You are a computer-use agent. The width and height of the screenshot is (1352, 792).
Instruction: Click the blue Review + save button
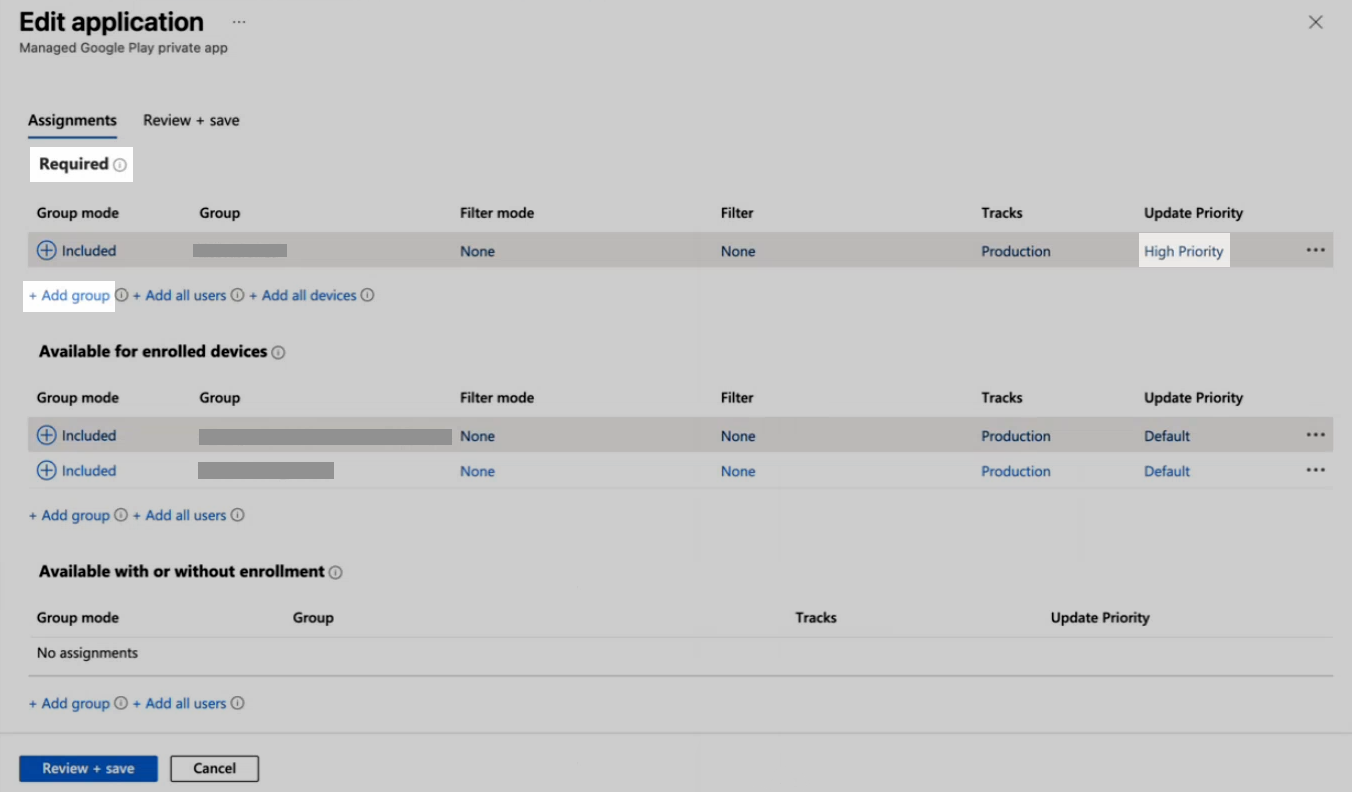click(x=88, y=769)
